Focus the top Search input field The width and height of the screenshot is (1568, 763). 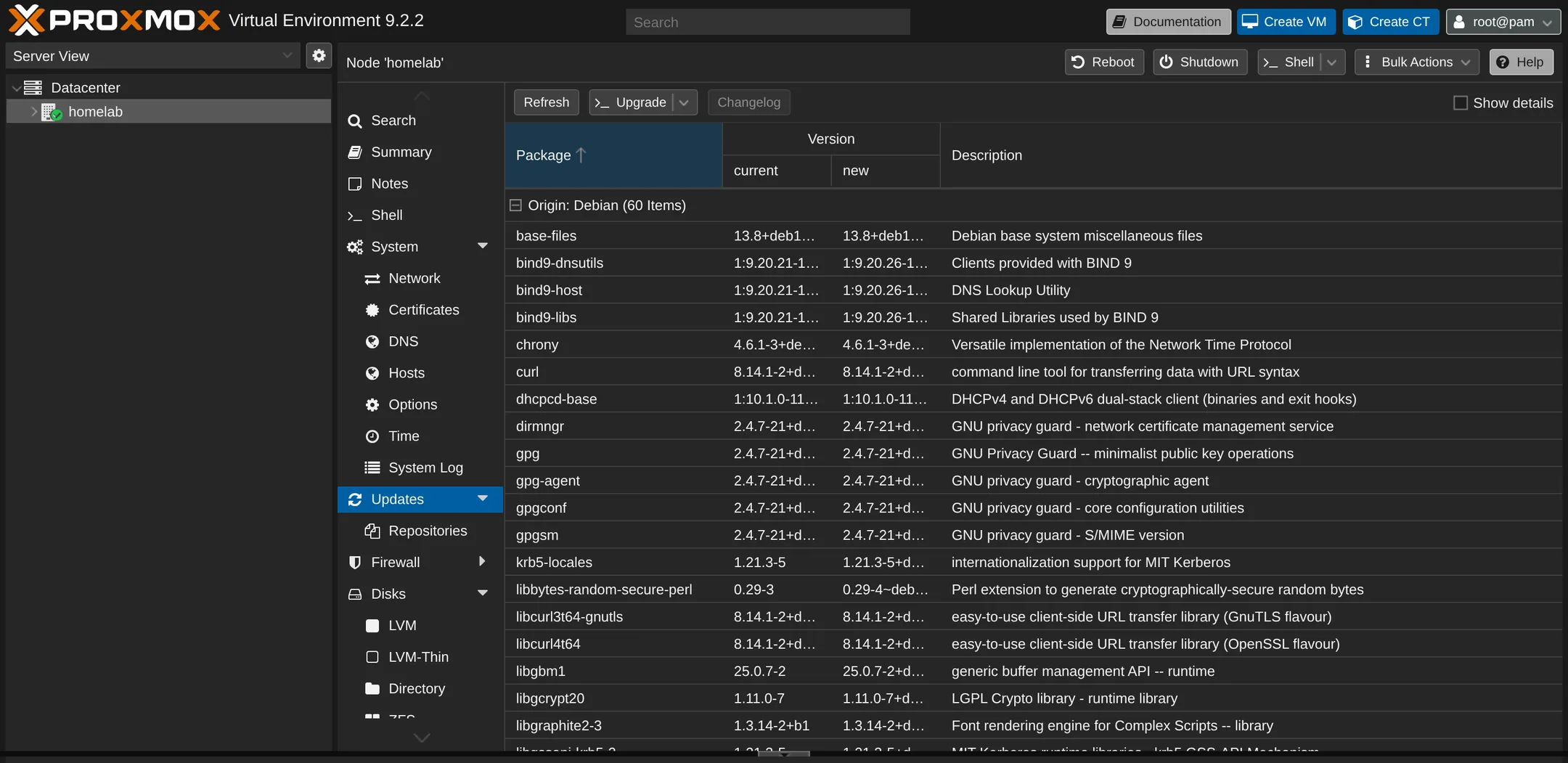767,22
